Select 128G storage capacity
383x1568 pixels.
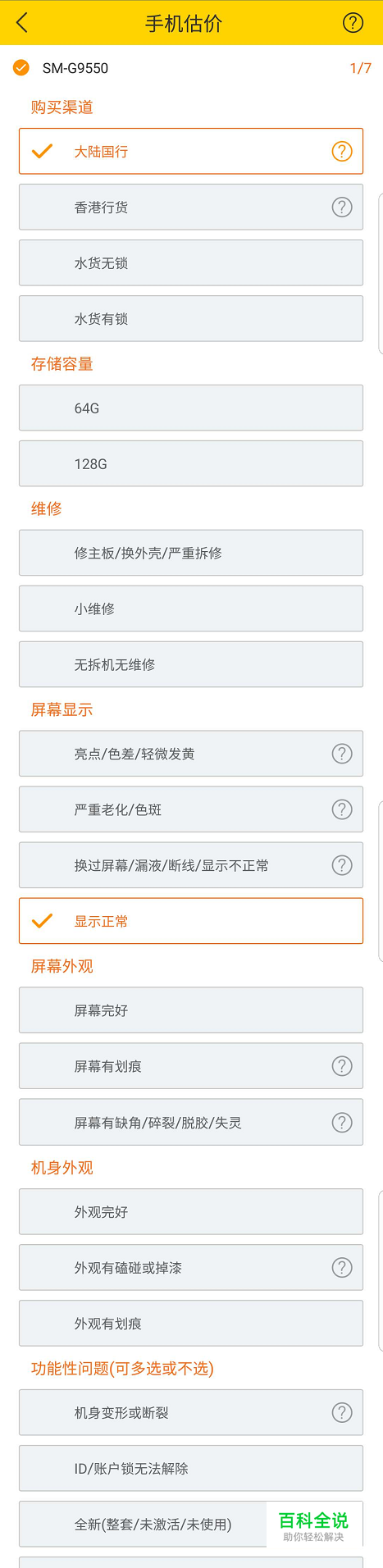191,463
